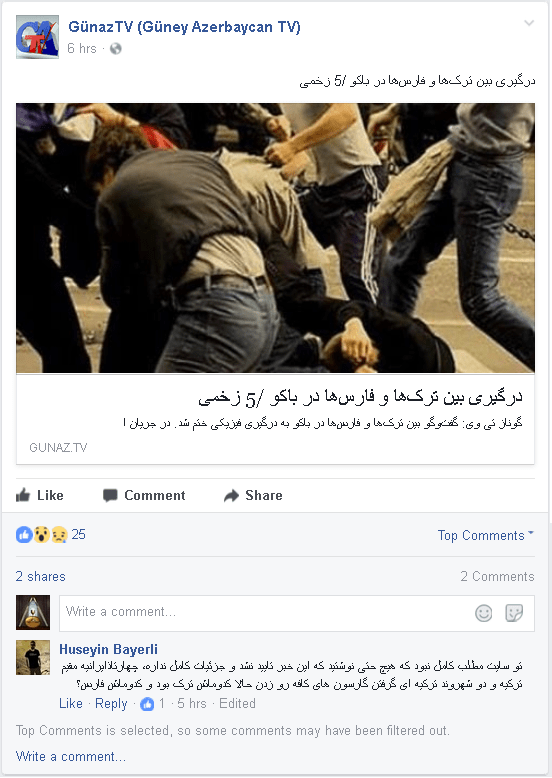This screenshot has width=552, height=778.
Task: Open the sticker picker icon
Action: (514, 613)
